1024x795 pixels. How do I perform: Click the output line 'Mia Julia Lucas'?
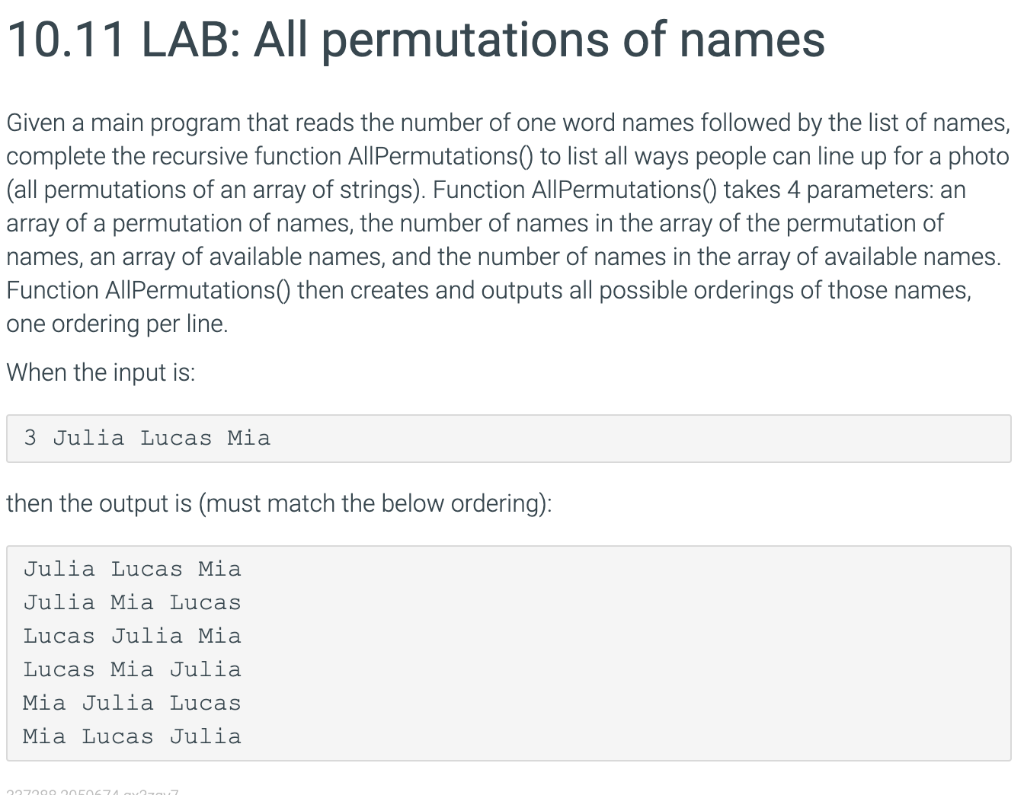tap(133, 703)
